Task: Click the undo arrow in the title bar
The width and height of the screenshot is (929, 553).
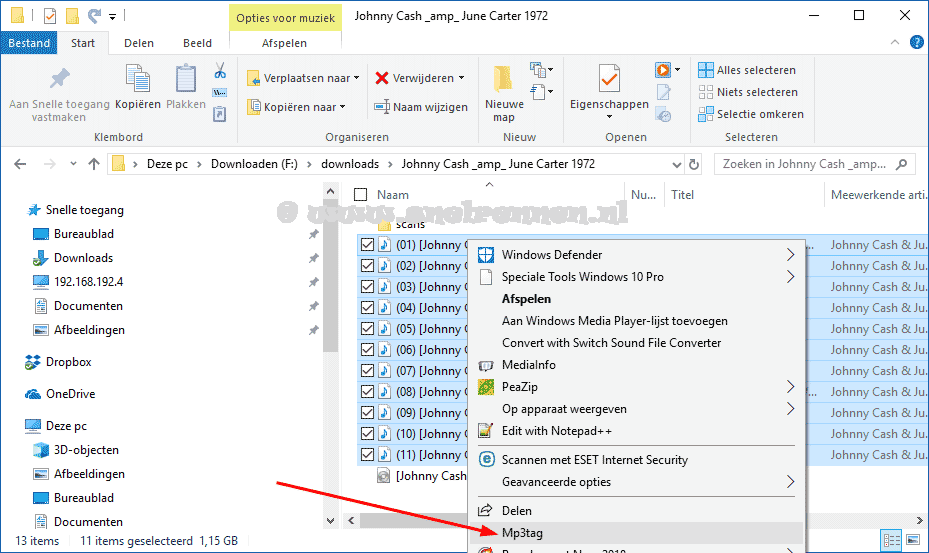Action: click(x=94, y=16)
